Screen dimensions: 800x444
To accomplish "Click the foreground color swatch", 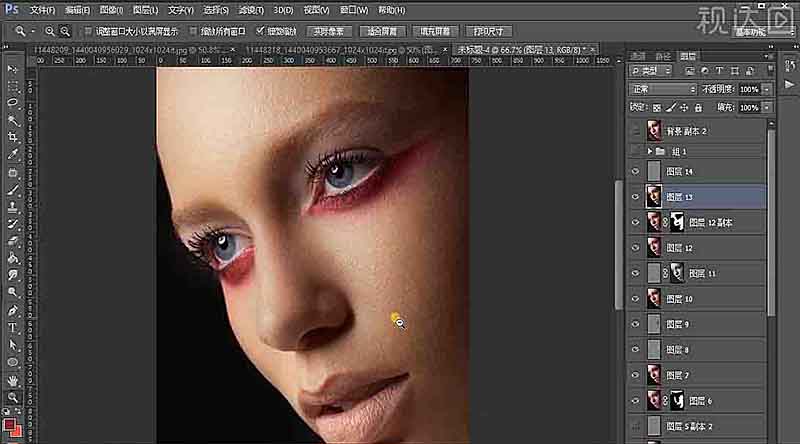I will click(x=10, y=425).
